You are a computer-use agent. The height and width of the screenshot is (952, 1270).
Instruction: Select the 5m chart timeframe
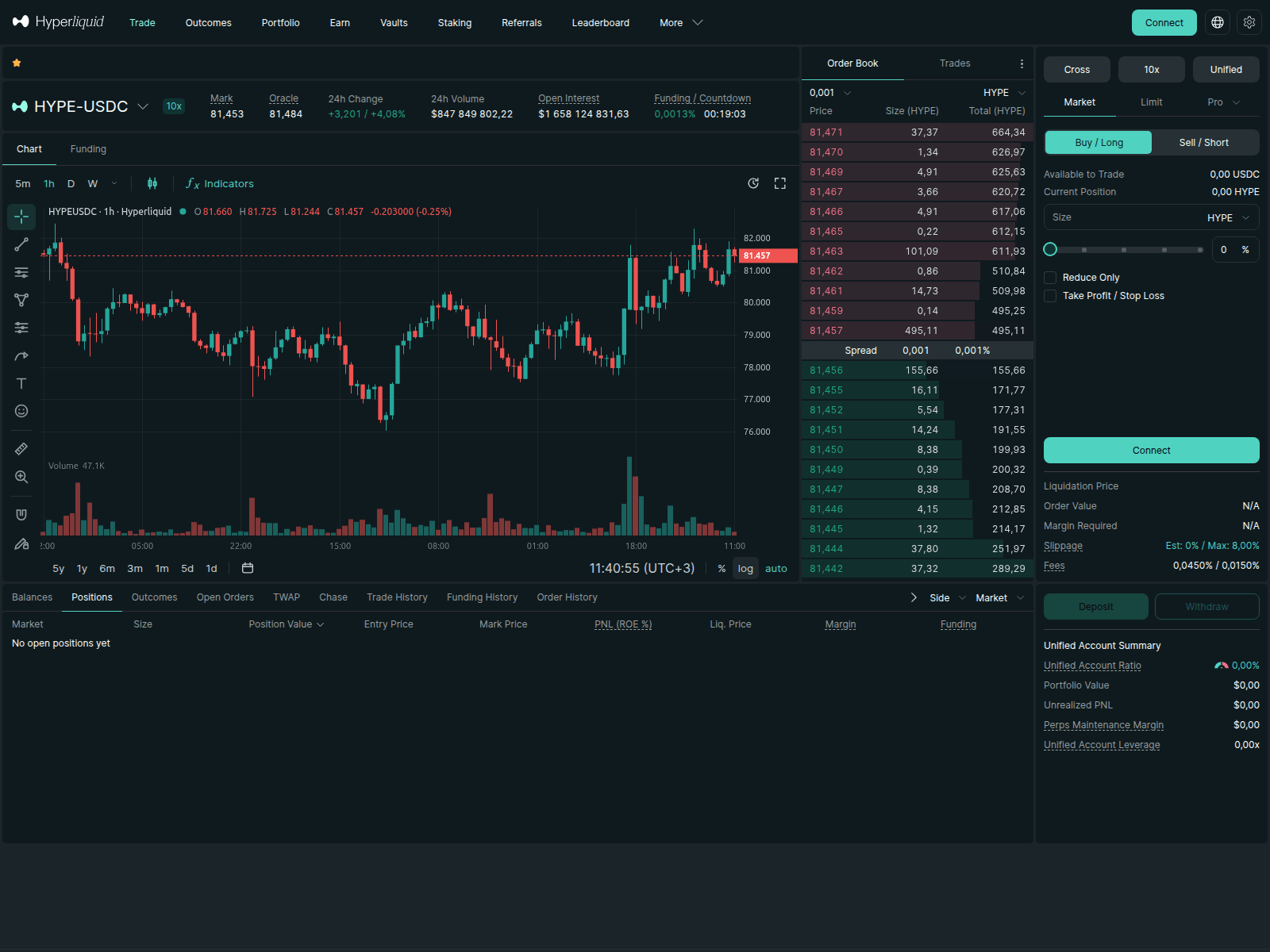[23, 183]
